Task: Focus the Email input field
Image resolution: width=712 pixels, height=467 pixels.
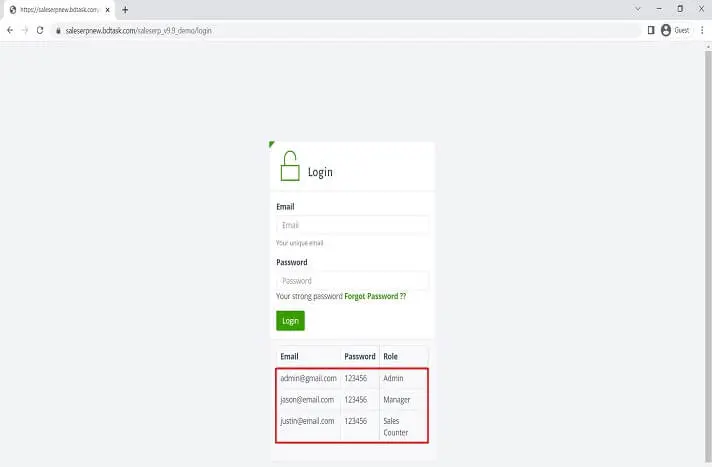Action: pyautogui.click(x=352, y=225)
